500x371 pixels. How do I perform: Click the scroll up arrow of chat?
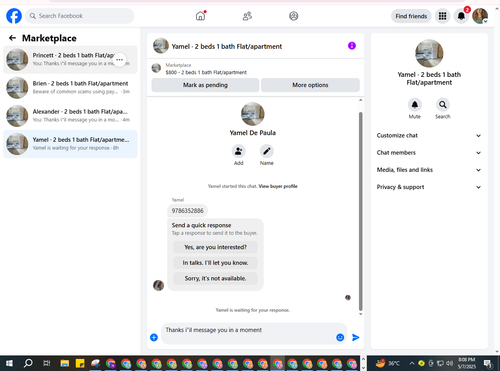tap(360, 100)
